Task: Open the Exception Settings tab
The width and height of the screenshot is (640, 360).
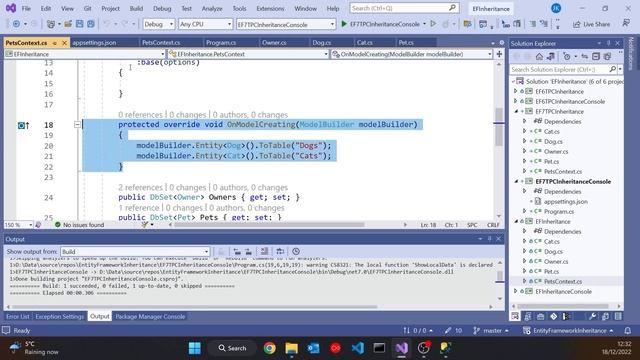Action: [x=60, y=316]
